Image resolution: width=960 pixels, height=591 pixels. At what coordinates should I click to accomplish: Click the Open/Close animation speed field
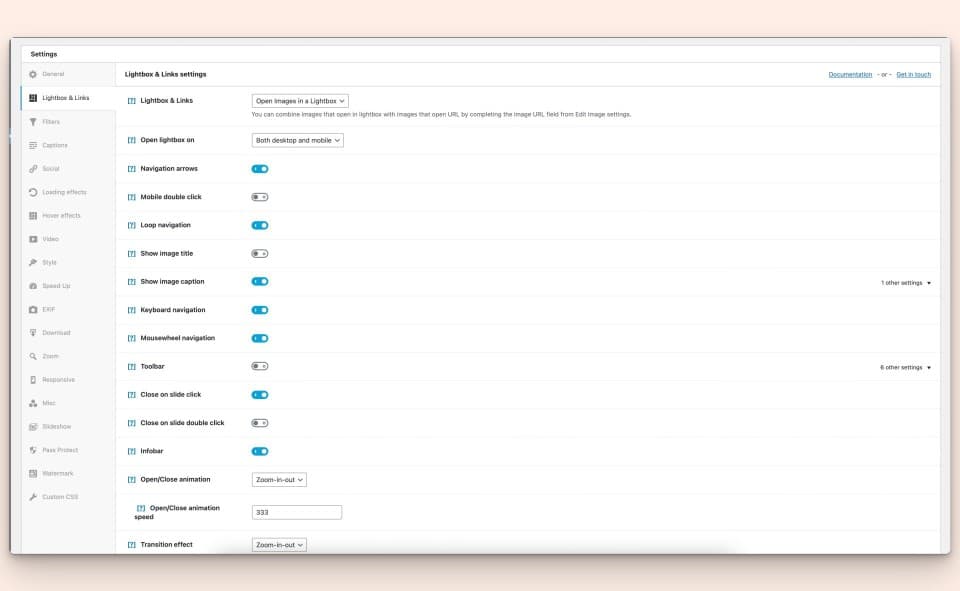tap(297, 513)
